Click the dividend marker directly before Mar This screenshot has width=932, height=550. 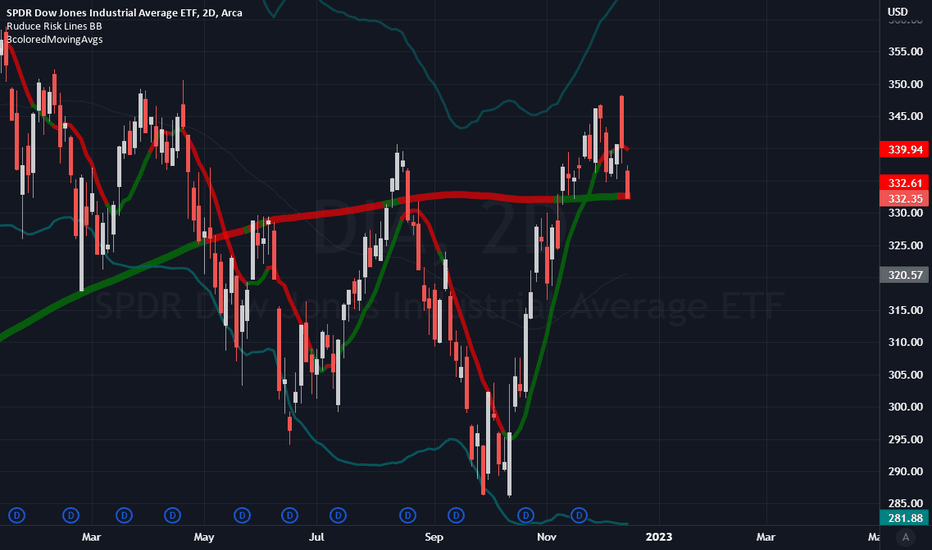point(71,515)
